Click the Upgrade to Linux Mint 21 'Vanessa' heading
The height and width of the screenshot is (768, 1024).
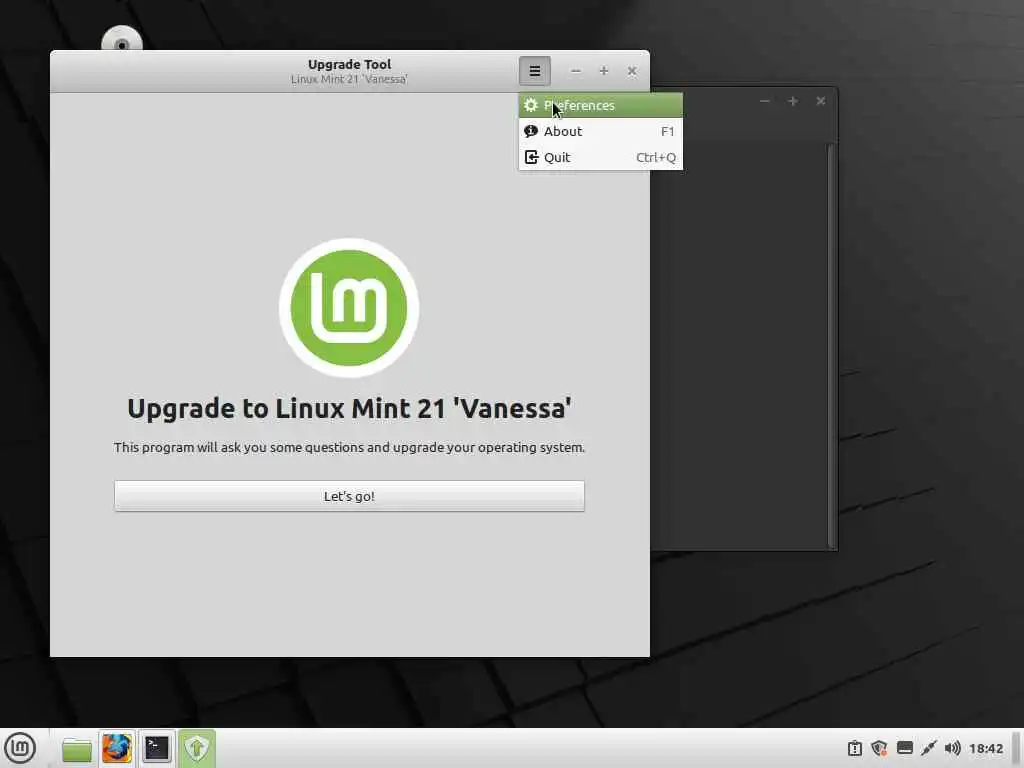349,409
